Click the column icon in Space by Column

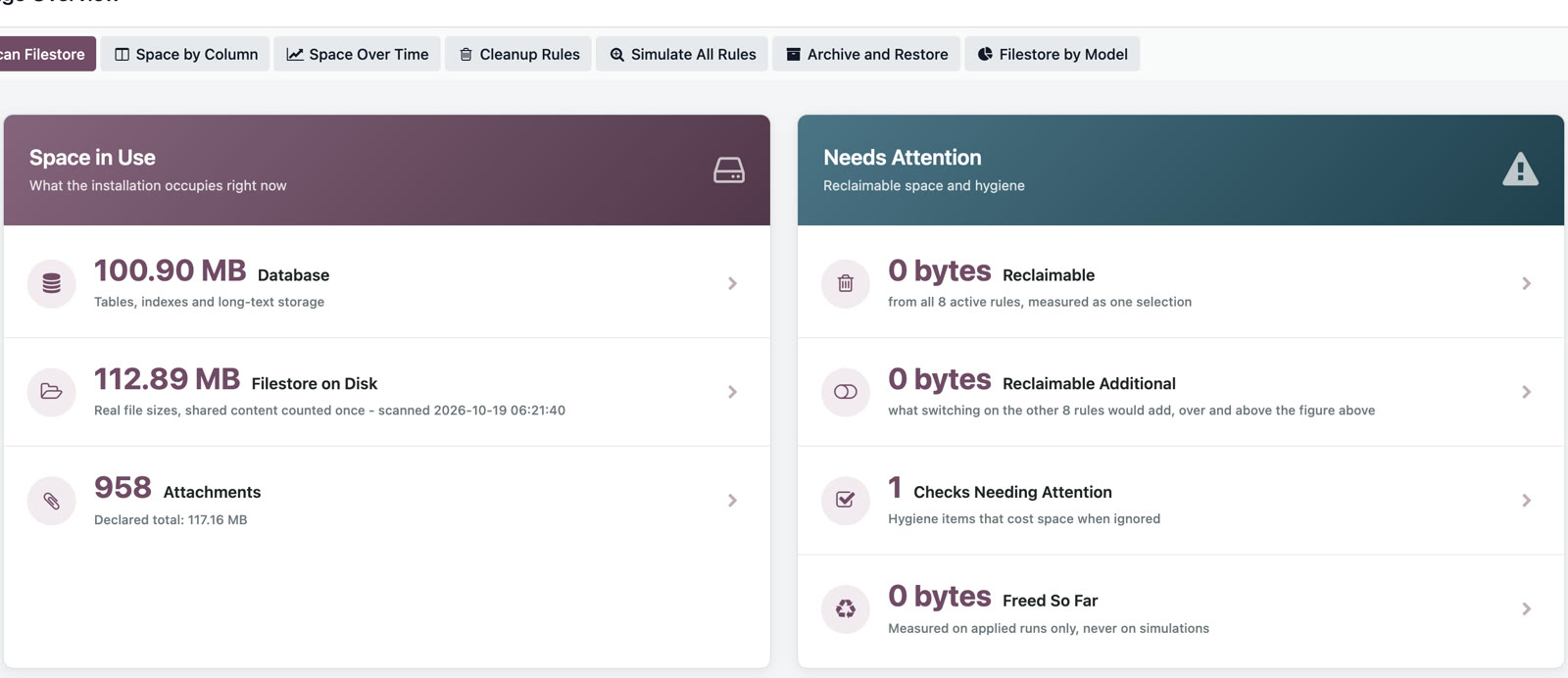(122, 54)
